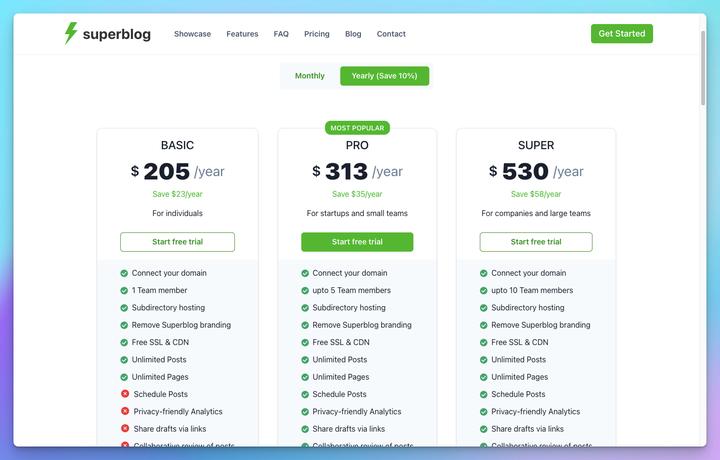Click the SUPER plan heading
Viewport: 720px width, 460px height.
pos(536,146)
